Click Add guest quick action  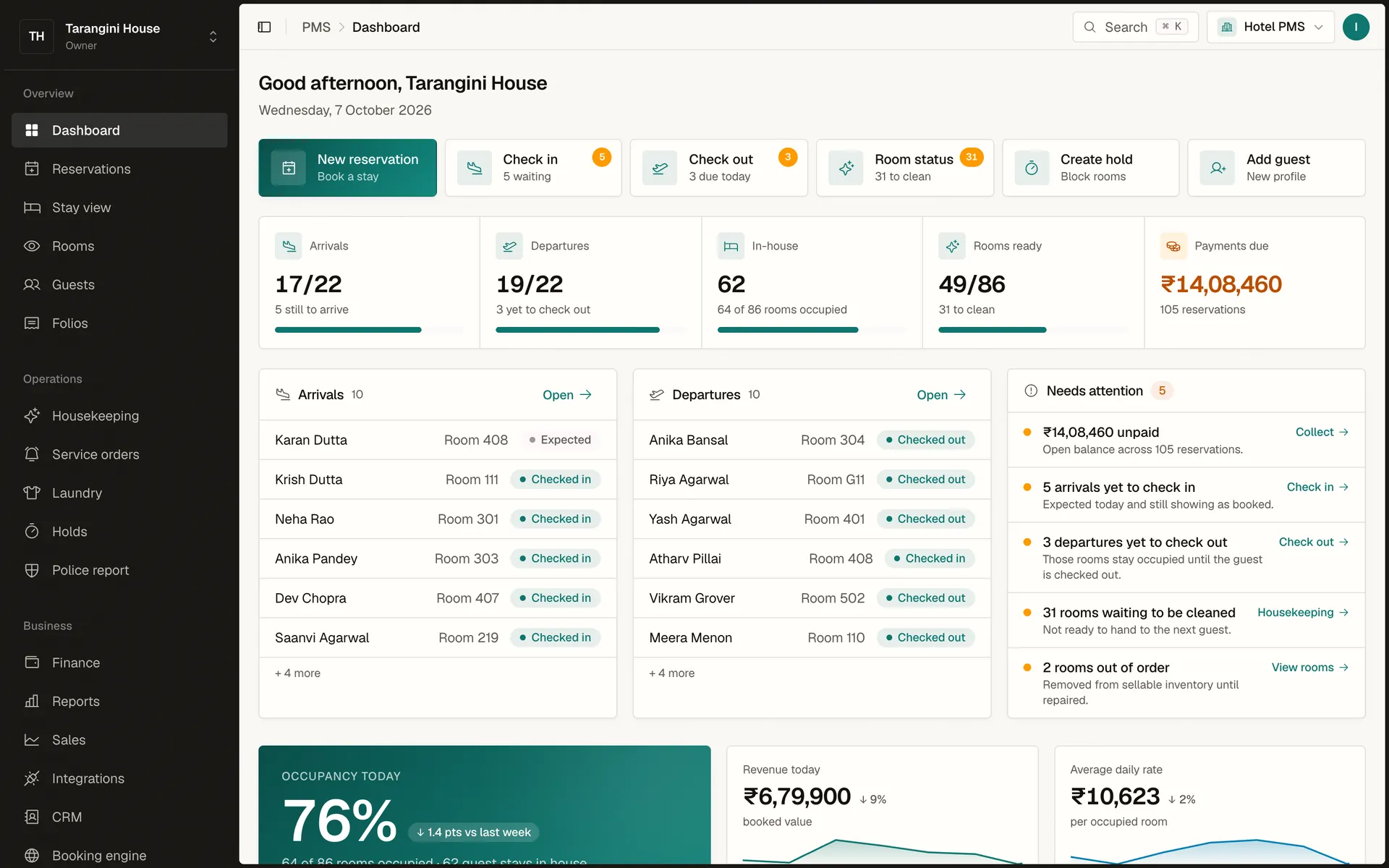point(1276,168)
